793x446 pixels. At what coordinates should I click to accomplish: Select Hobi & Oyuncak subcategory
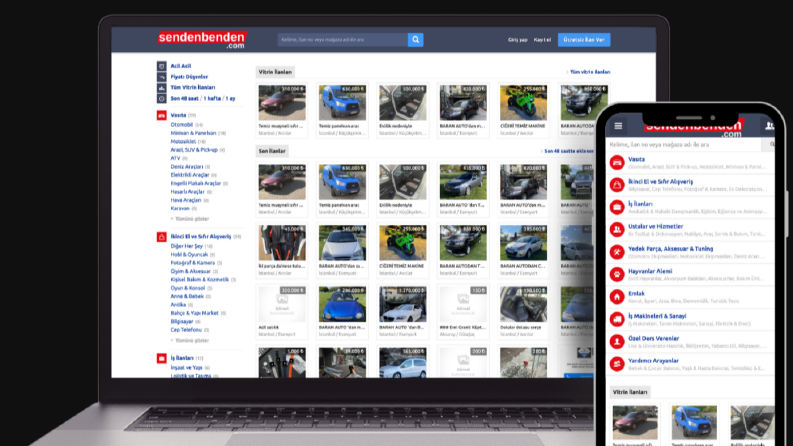pyautogui.click(x=189, y=254)
